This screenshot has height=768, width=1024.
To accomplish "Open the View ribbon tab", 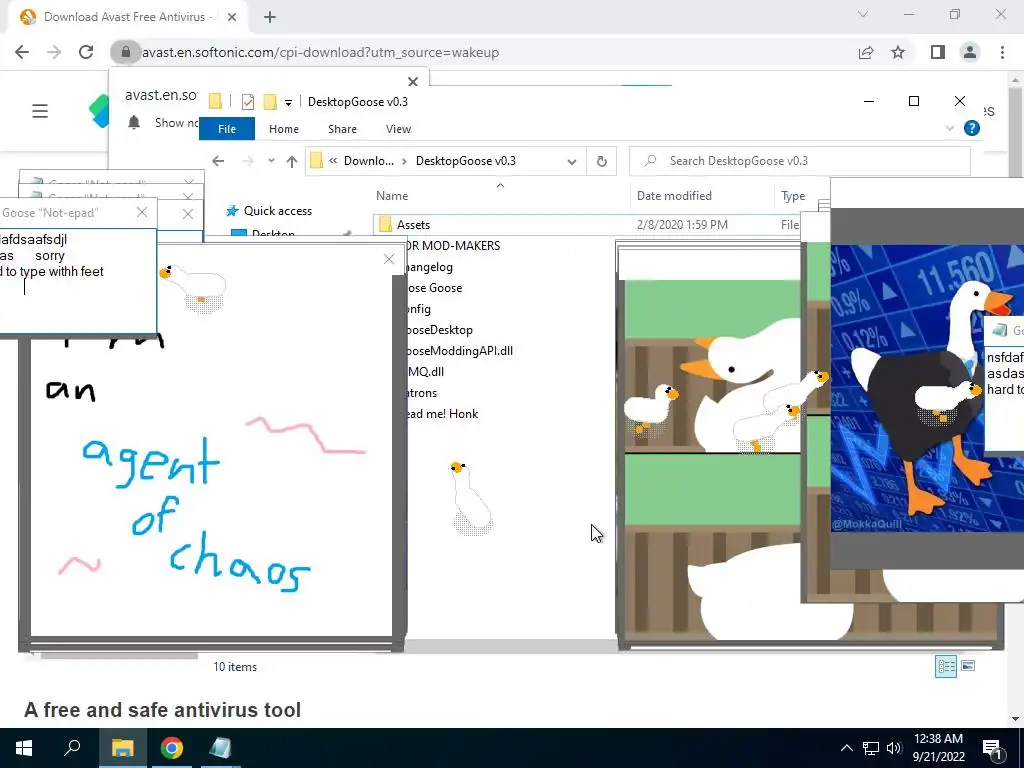I will (398, 129).
